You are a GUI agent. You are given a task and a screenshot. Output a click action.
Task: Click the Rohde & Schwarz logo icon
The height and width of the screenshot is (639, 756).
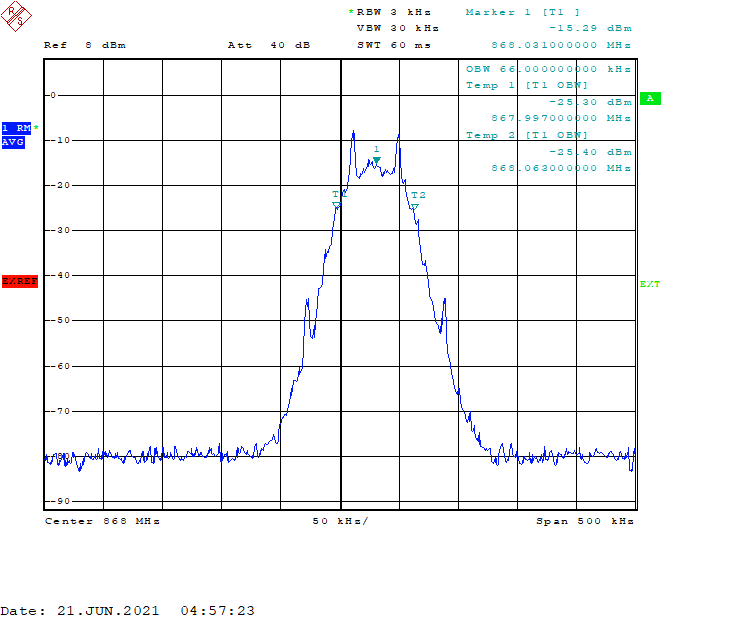[x=16, y=16]
